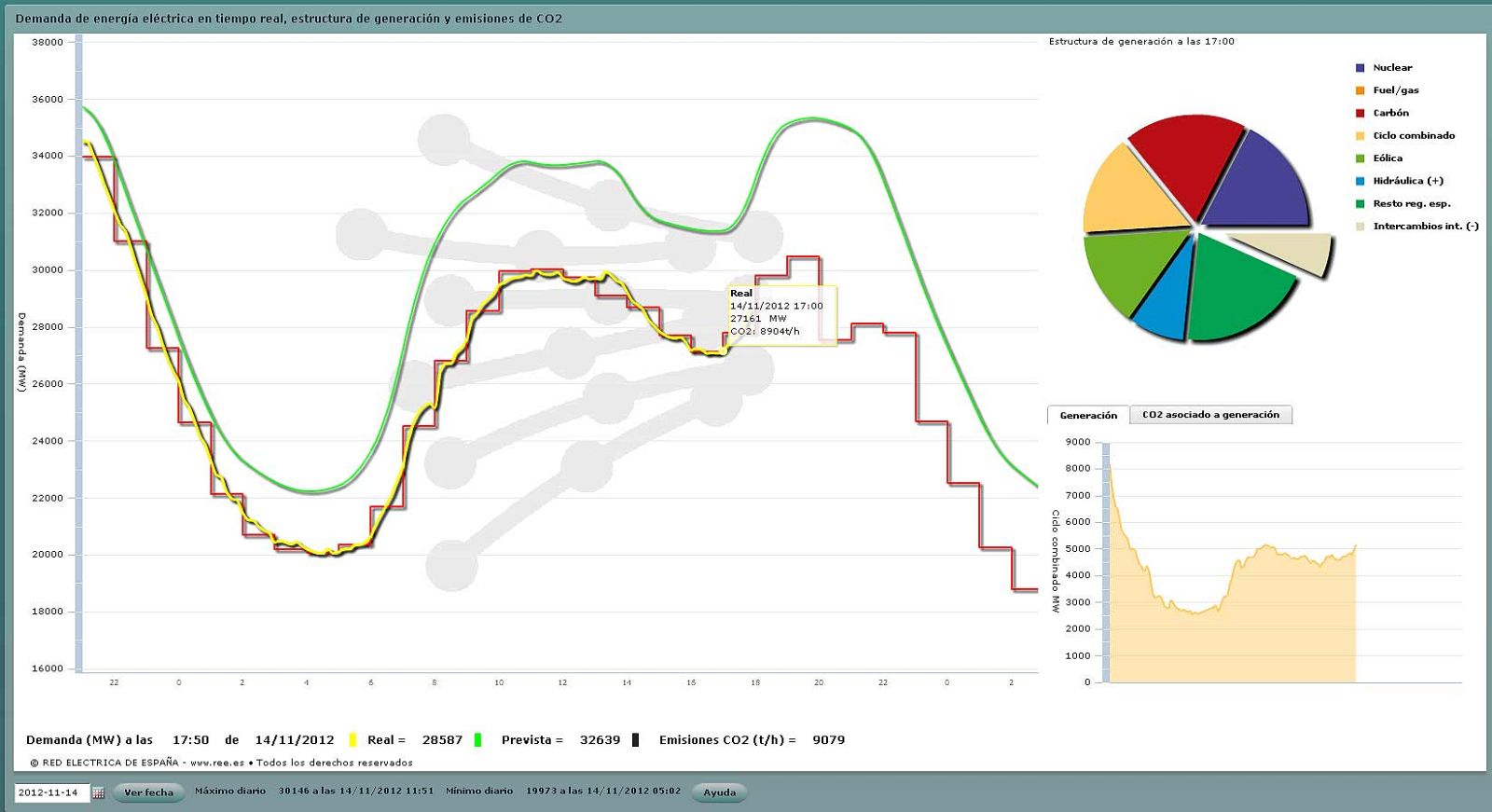1492x812 pixels.
Task: Switch to the Generación tab
Action: coord(1087,416)
